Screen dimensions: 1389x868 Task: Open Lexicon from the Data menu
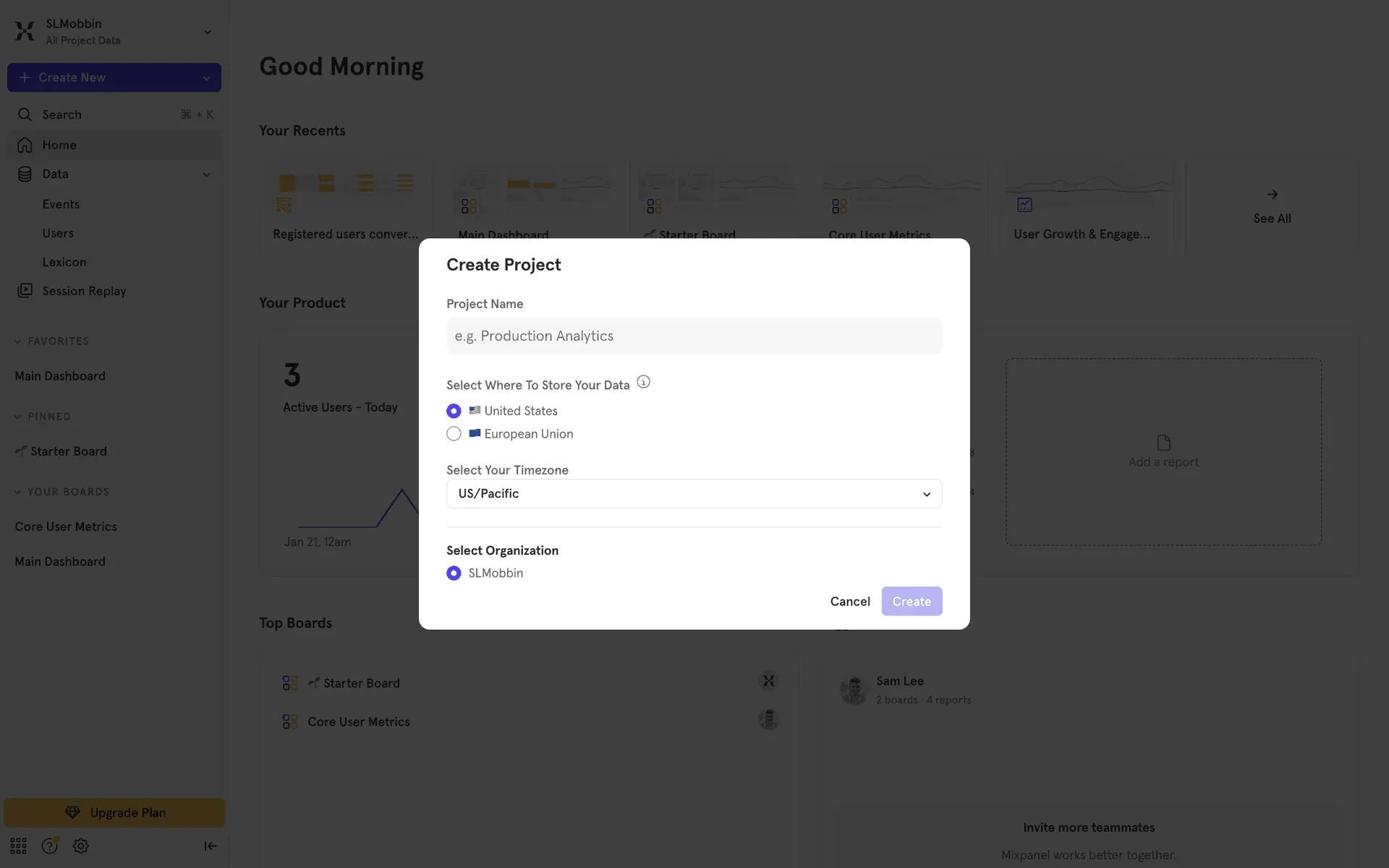[x=64, y=262]
